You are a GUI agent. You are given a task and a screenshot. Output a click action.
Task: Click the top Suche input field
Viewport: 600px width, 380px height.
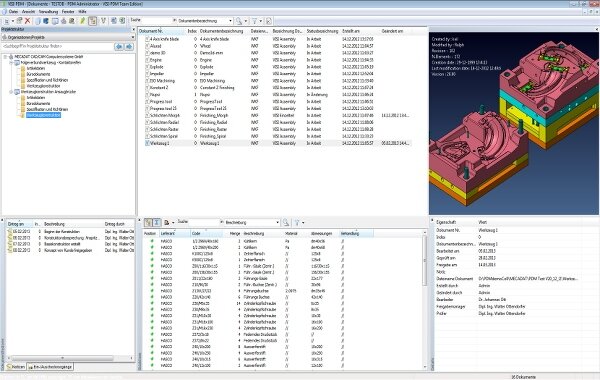pyautogui.click(x=158, y=21)
